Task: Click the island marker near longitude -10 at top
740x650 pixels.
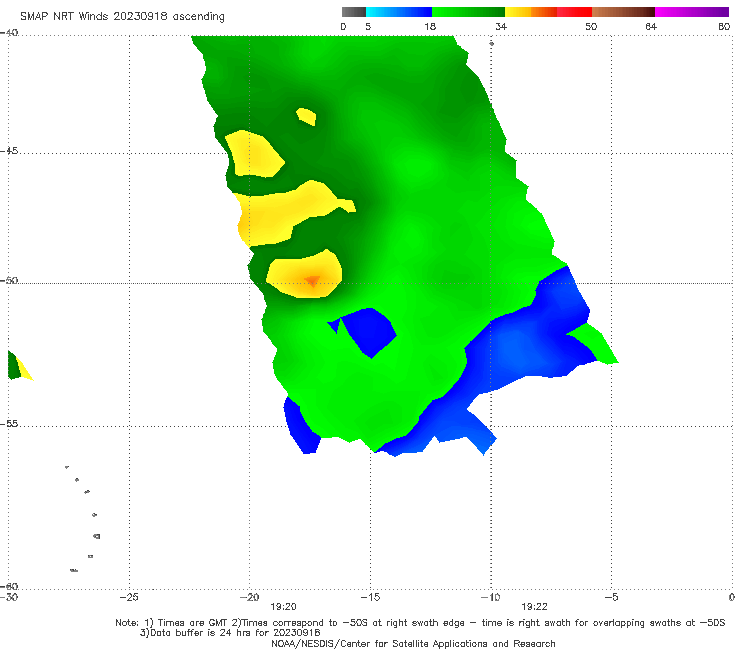Action: [491, 43]
